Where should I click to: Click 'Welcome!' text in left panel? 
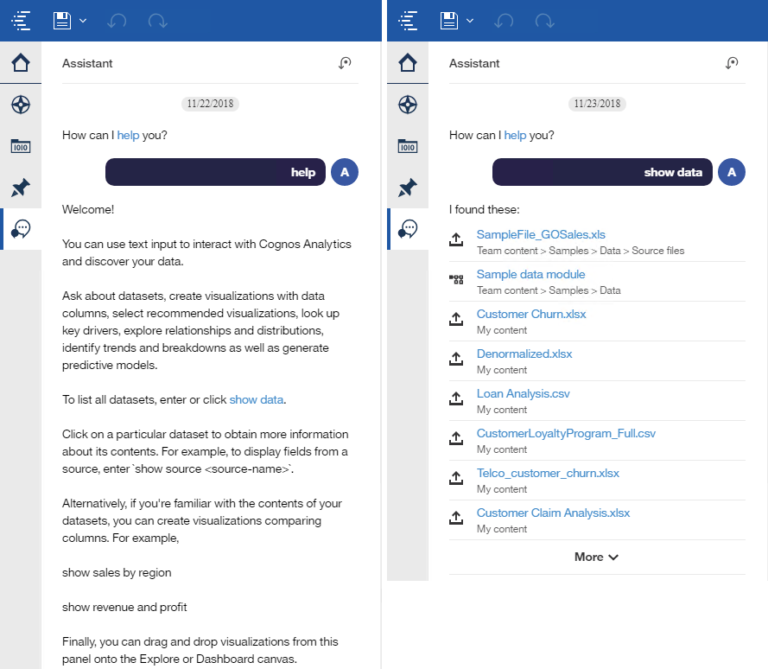tap(88, 210)
